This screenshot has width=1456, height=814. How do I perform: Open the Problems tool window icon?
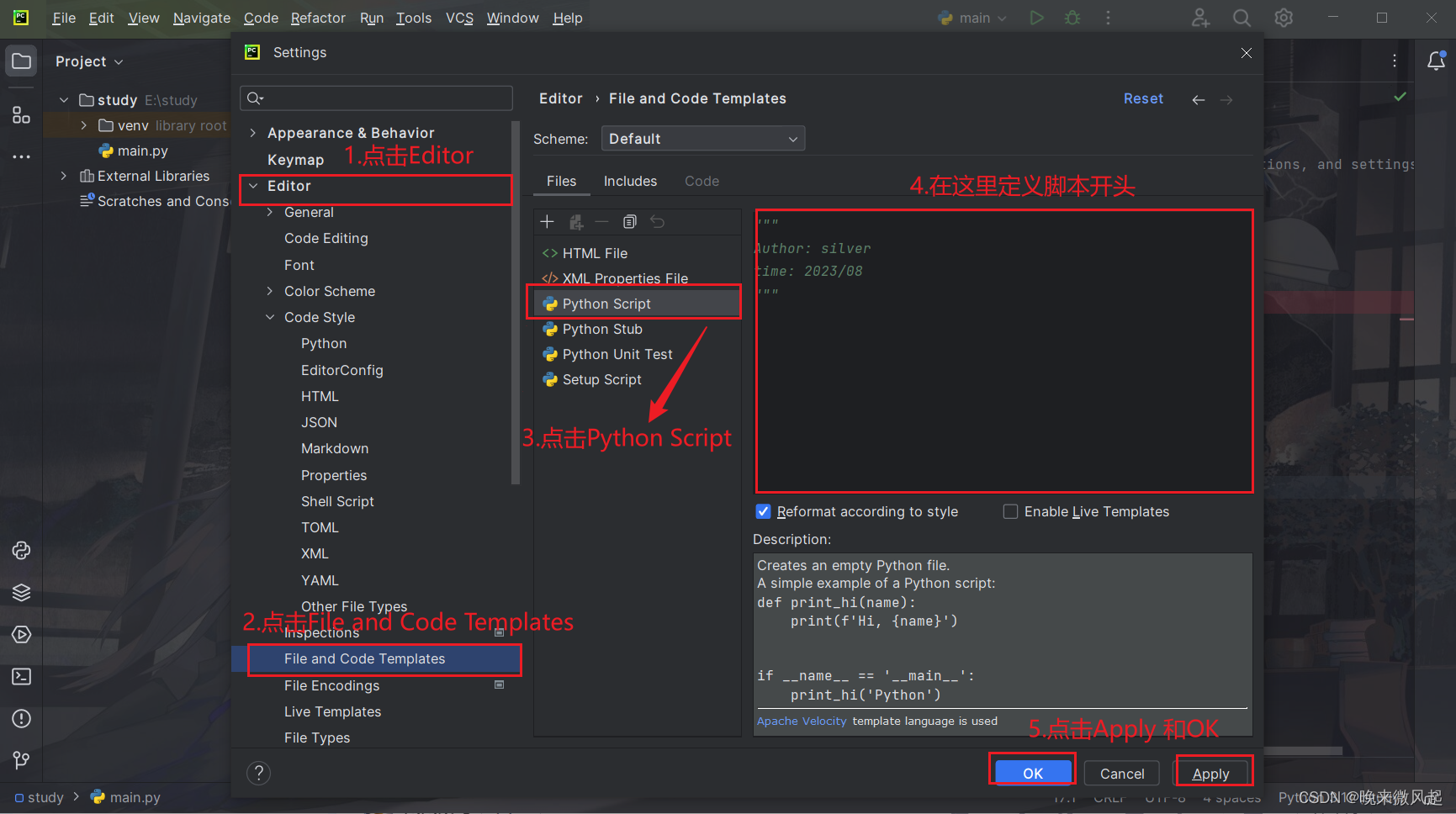pos(21,719)
